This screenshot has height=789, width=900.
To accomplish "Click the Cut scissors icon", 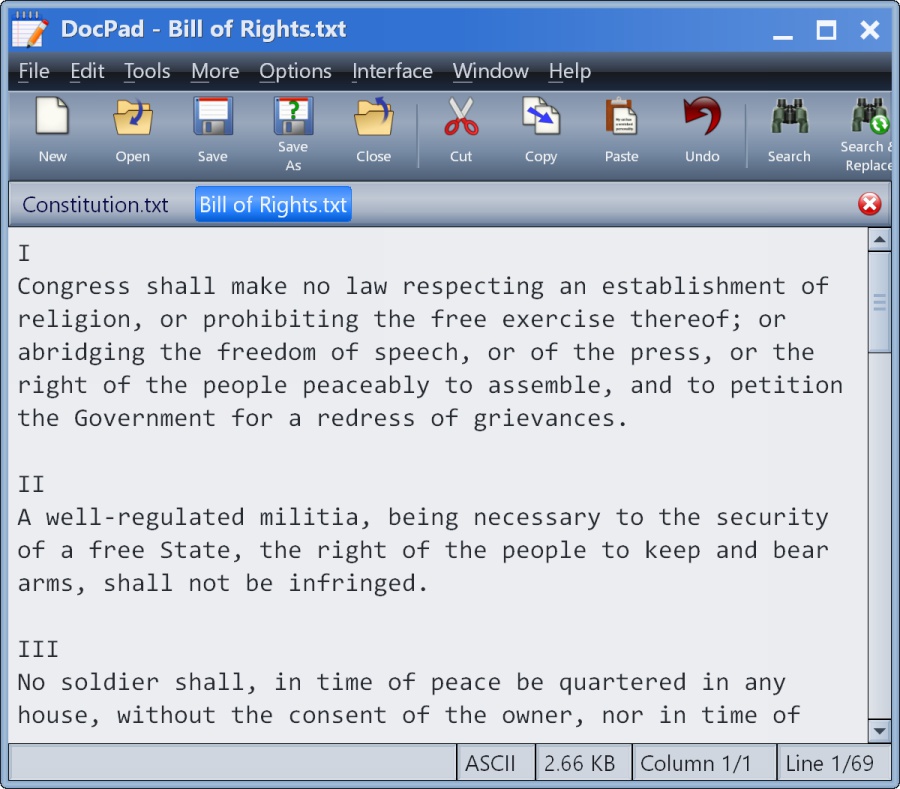I will pos(461,116).
